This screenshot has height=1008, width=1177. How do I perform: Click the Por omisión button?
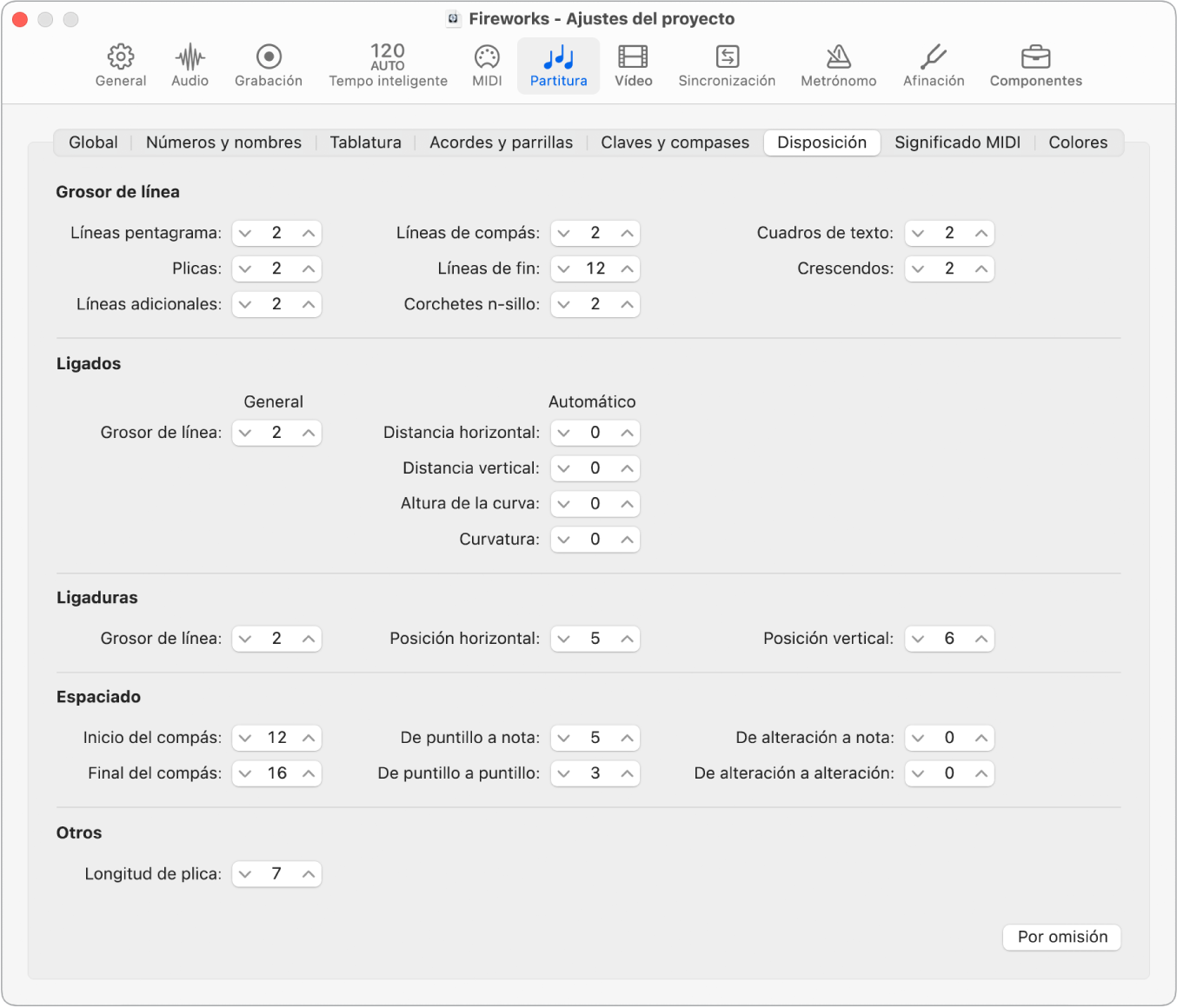[x=1062, y=937]
